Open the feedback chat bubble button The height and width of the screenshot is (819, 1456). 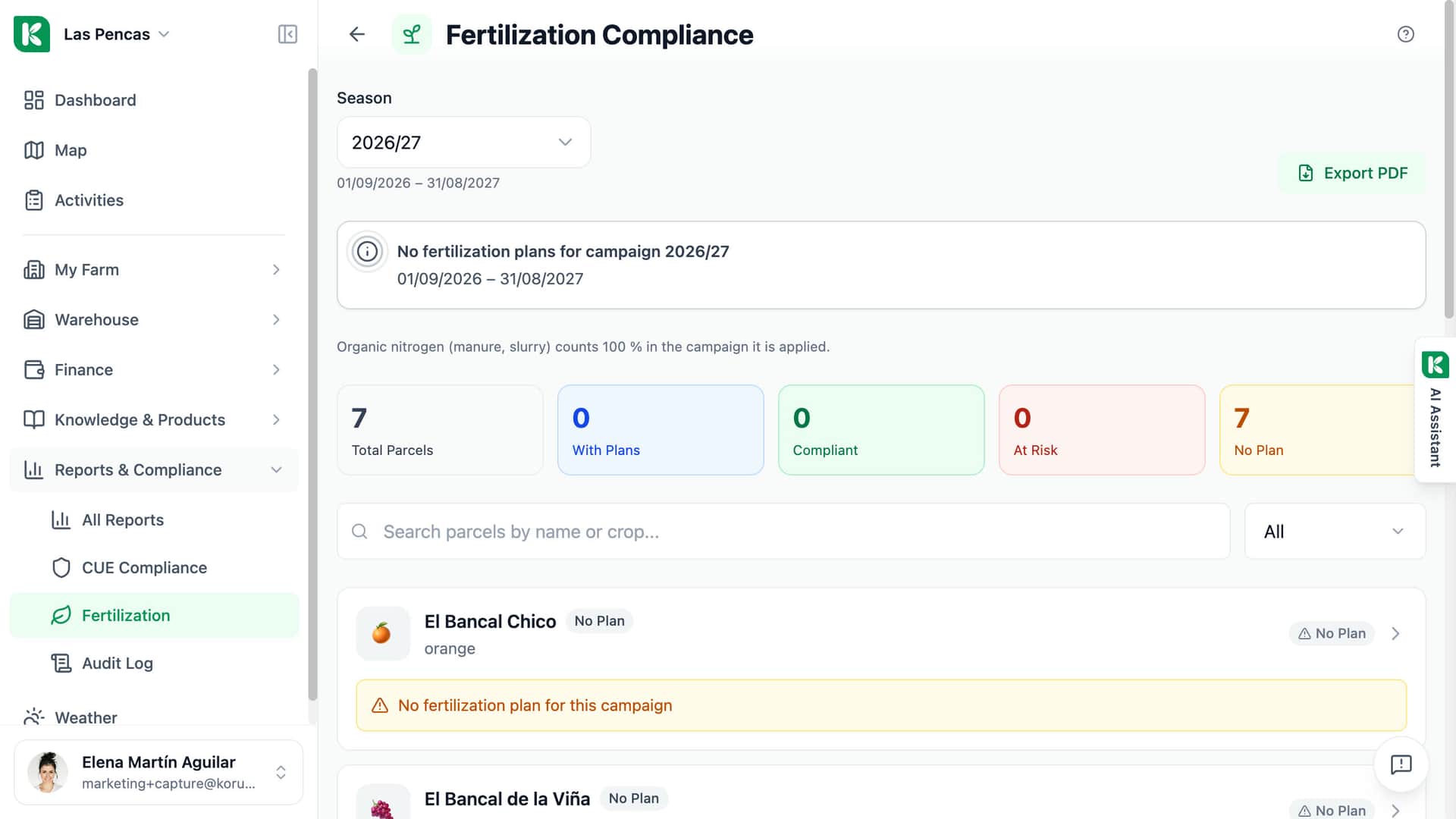click(1401, 764)
